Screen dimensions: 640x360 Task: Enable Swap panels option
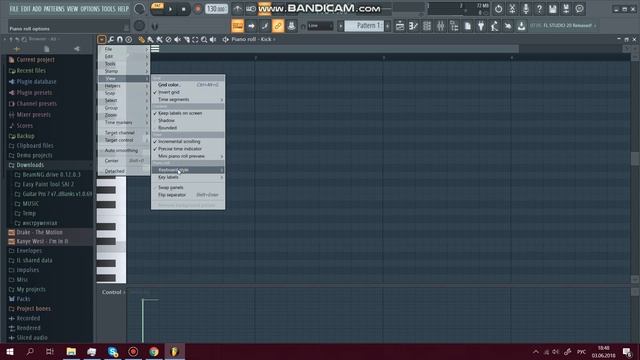(x=188, y=187)
